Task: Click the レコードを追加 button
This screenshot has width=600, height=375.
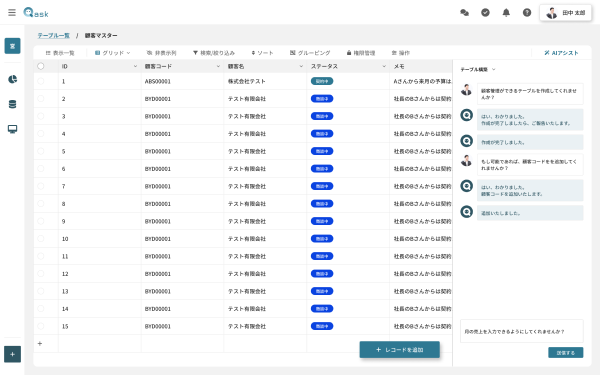Action: tap(399, 350)
